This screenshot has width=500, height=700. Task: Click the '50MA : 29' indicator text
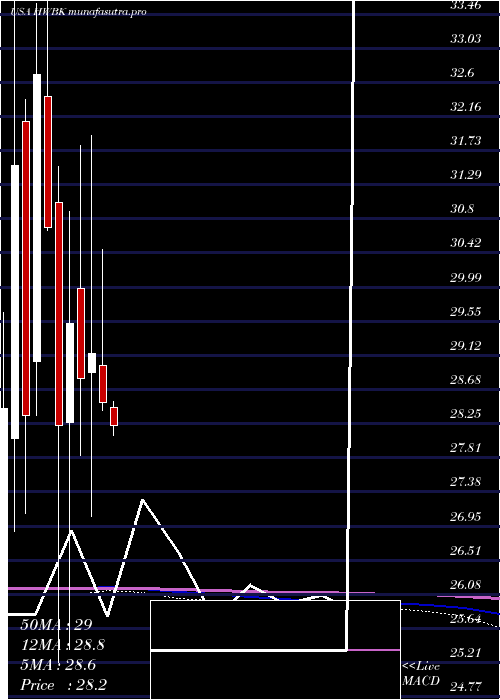coord(56,625)
